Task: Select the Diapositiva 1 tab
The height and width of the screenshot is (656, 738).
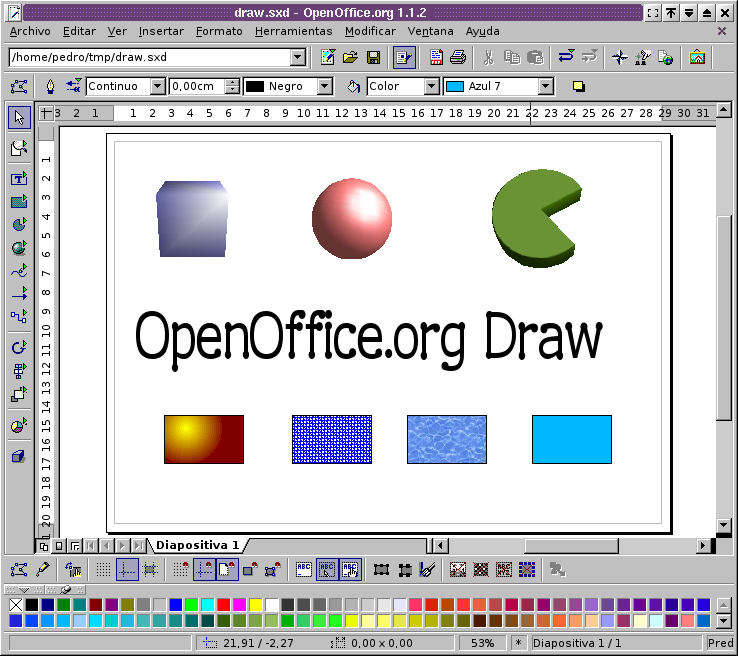Action: (197, 545)
